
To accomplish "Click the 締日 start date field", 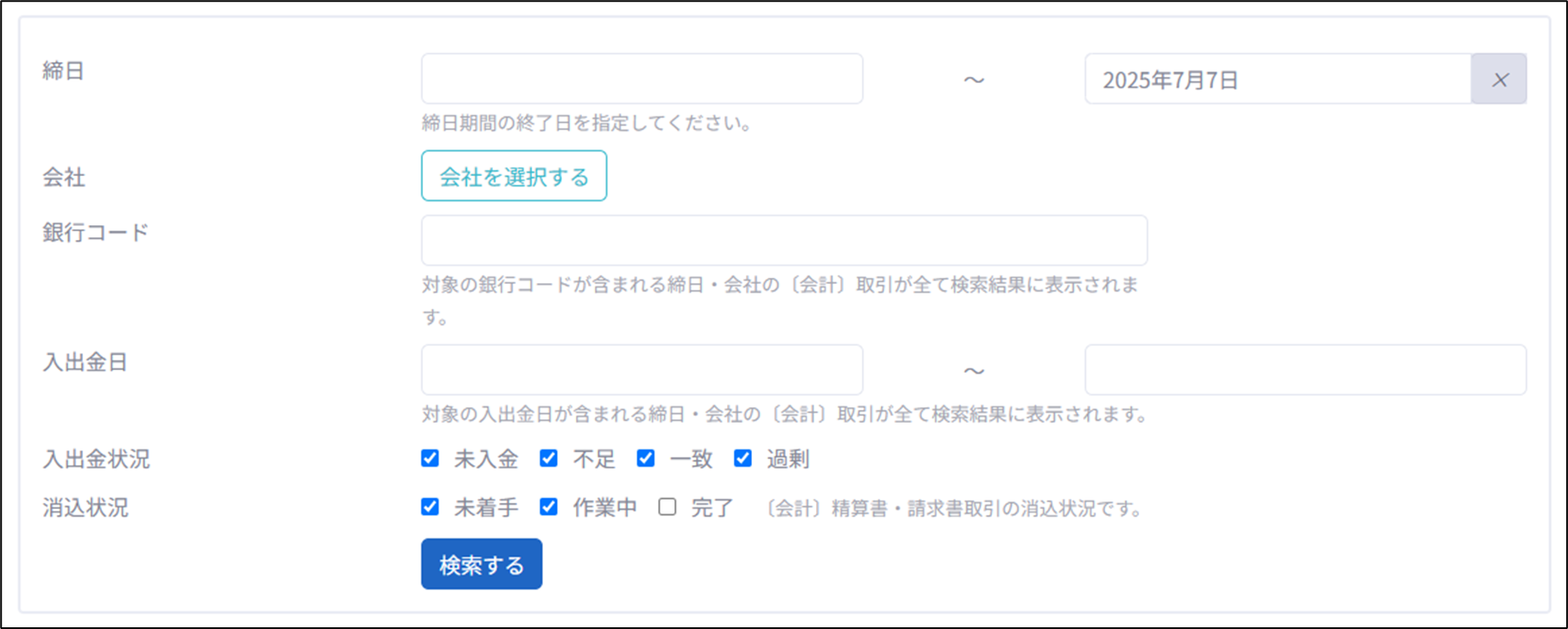I will (642, 79).
